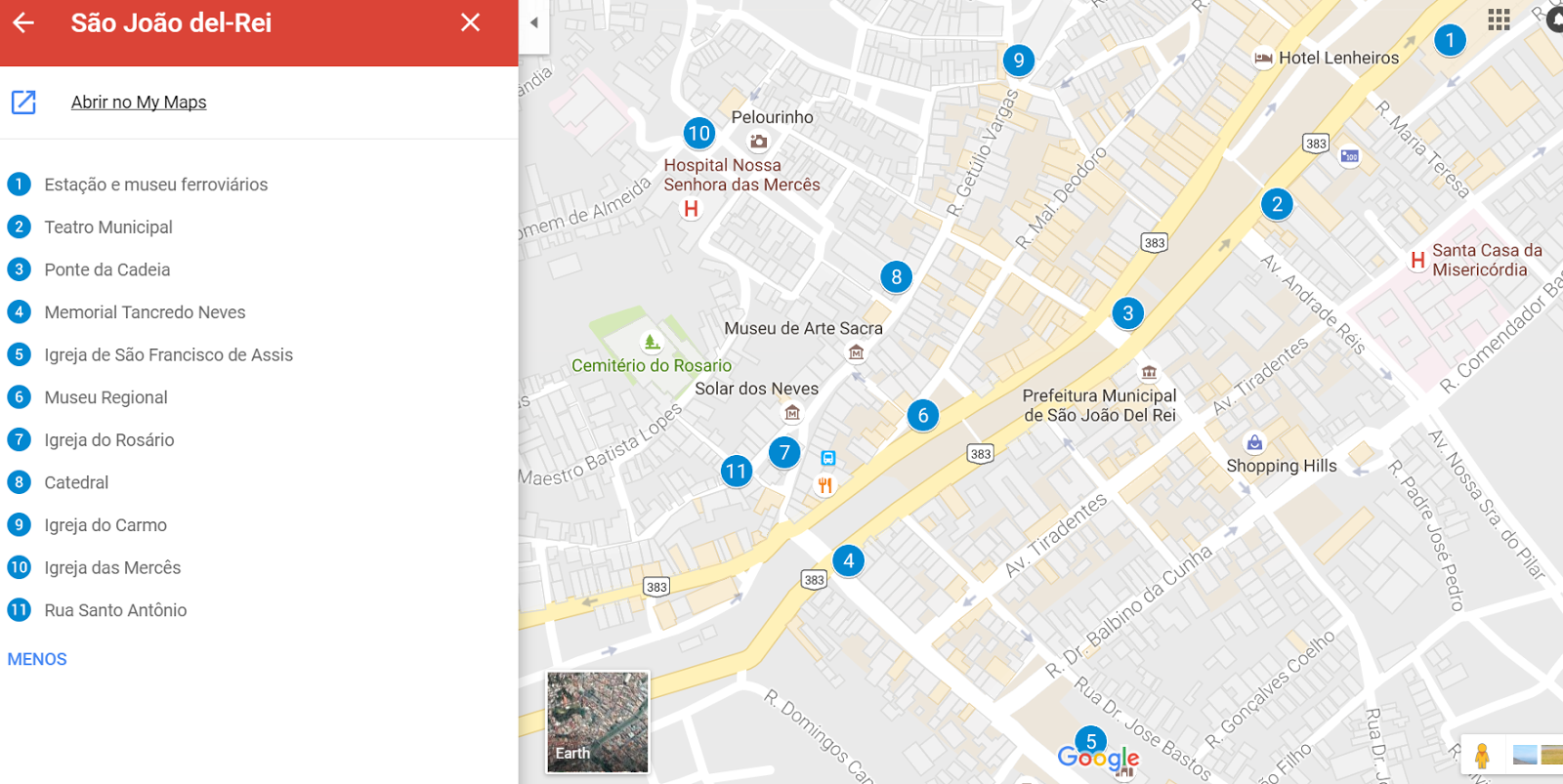Click map marker number 7
The image size is (1563, 784).
(x=784, y=453)
